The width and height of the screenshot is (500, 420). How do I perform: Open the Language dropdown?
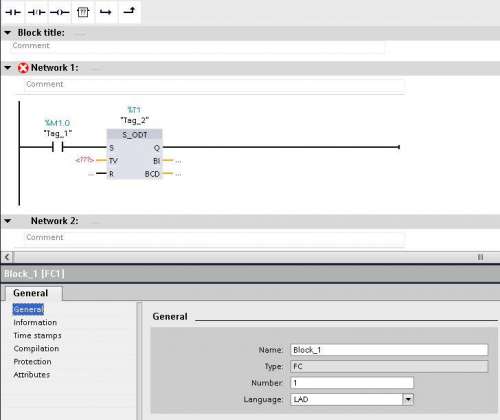408,399
